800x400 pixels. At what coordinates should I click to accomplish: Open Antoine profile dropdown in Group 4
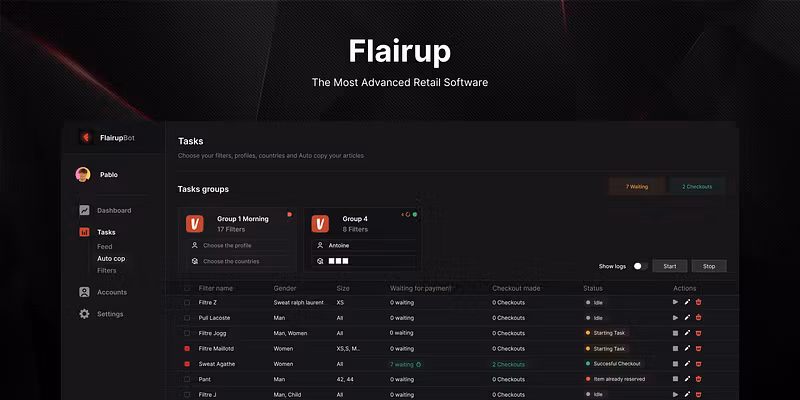(363, 245)
